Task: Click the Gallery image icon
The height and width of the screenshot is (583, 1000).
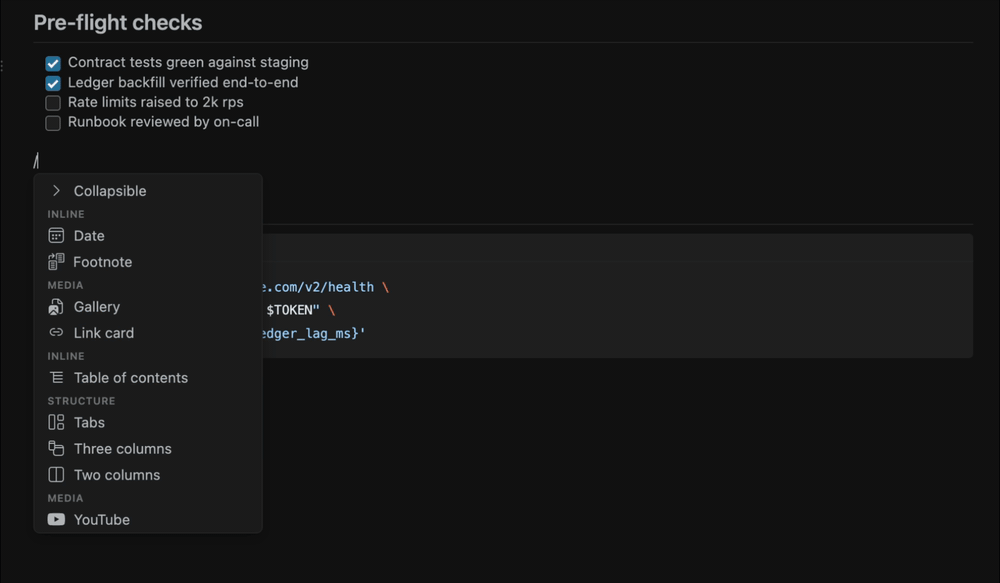Action: (x=56, y=307)
